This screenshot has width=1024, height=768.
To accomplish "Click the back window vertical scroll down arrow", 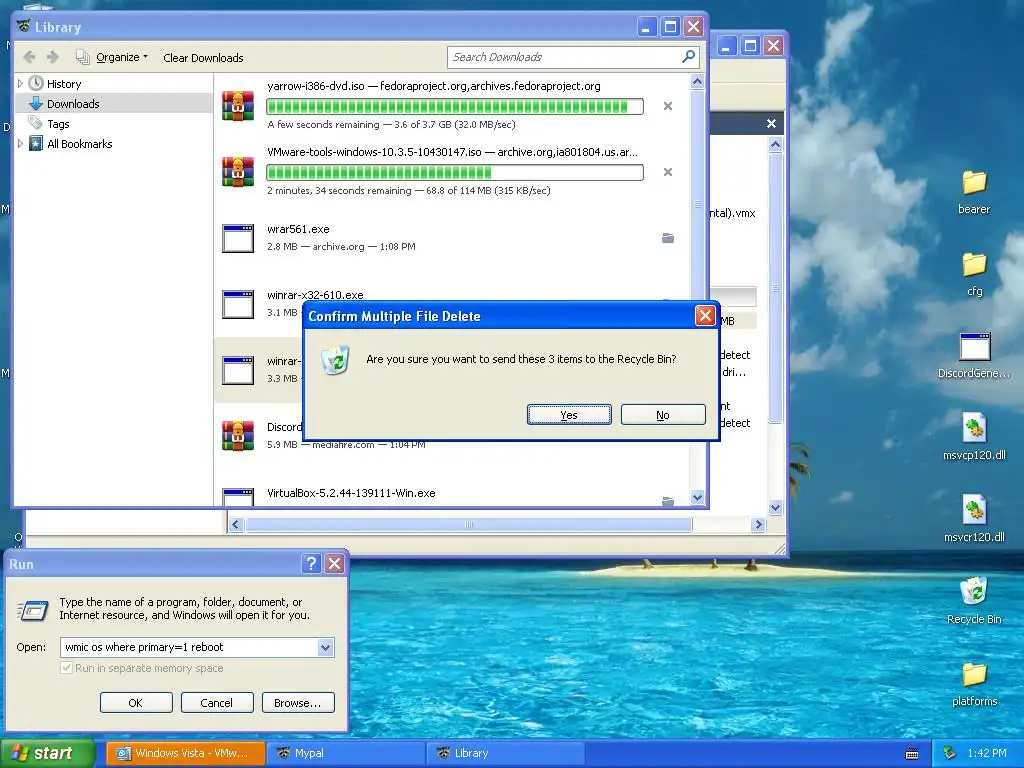I will pyautogui.click(x=775, y=507).
